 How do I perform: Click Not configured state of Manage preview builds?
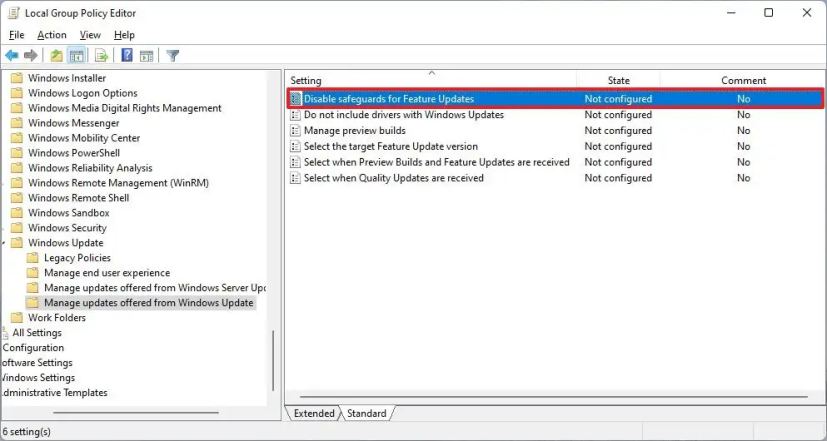click(x=618, y=130)
